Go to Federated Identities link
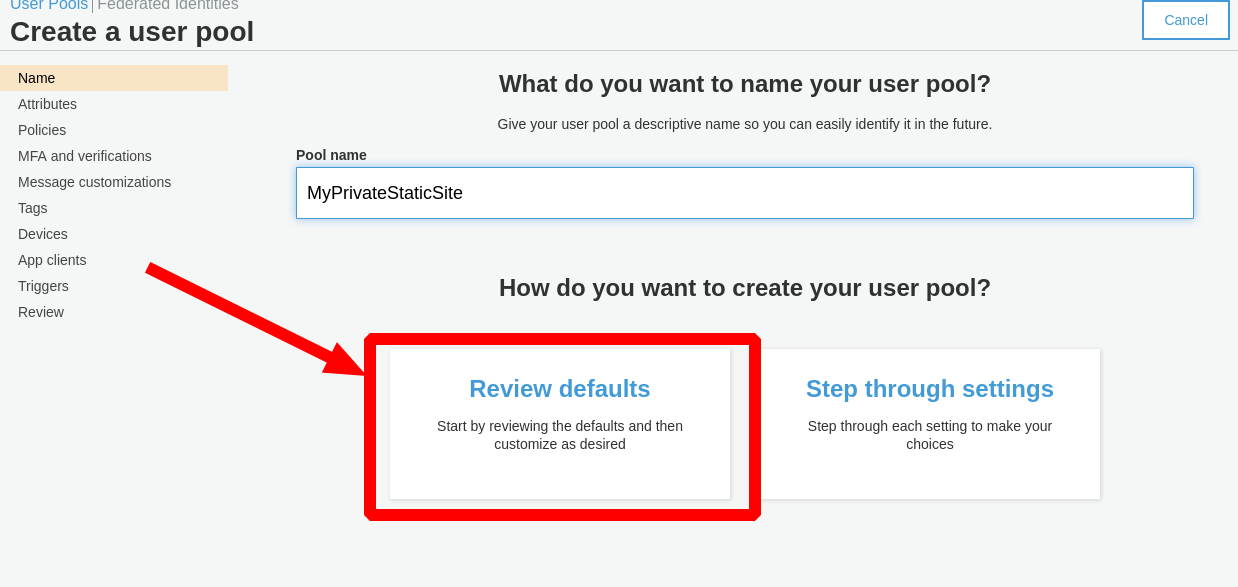The image size is (1238, 587). click(x=168, y=5)
